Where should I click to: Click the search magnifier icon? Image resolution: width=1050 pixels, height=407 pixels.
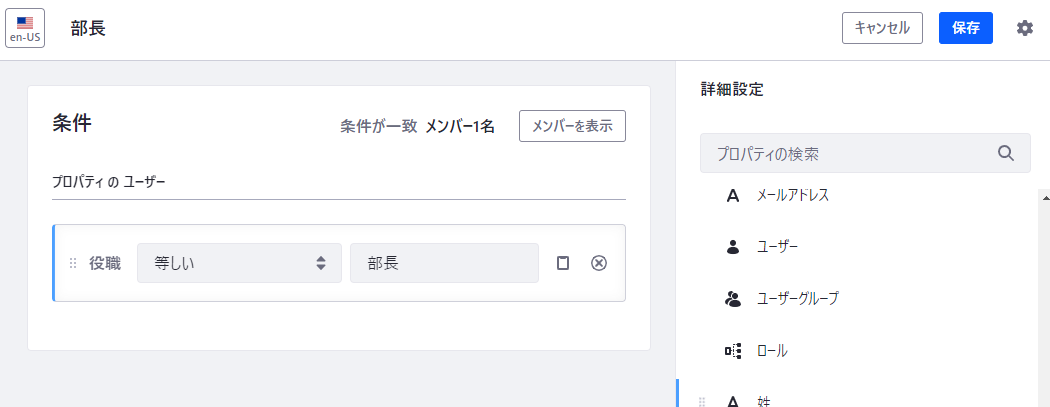pyautogui.click(x=1006, y=154)
